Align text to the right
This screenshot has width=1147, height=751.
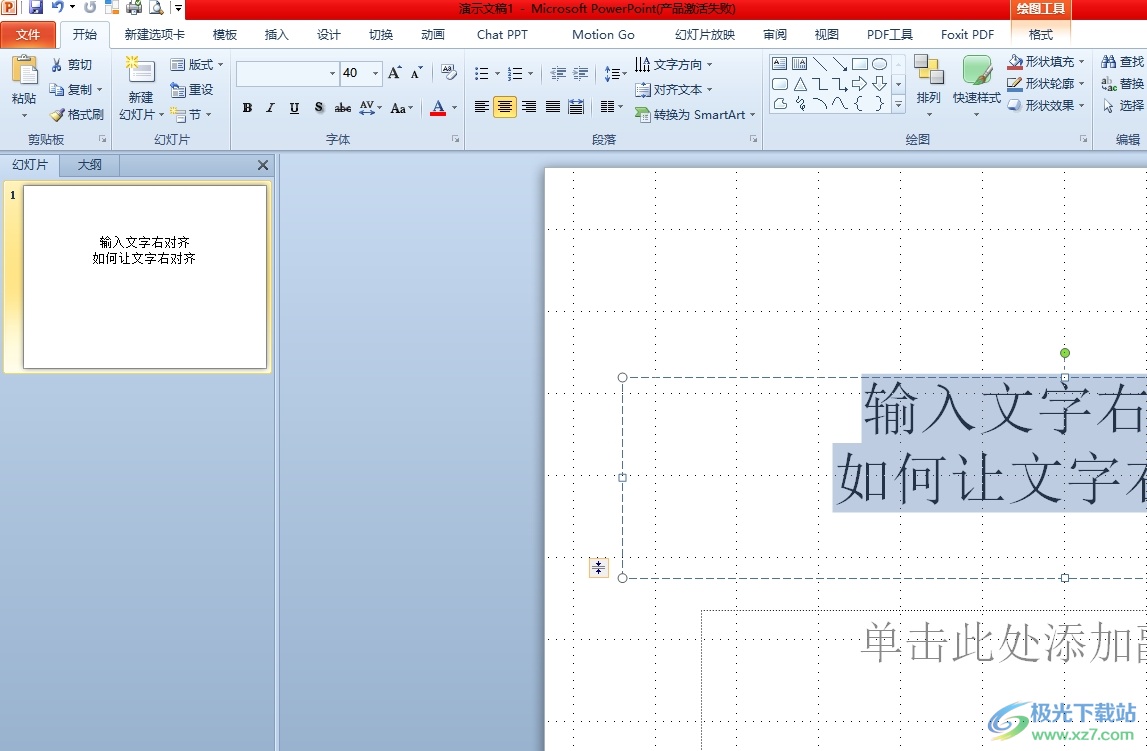click(x=529, y=107)
